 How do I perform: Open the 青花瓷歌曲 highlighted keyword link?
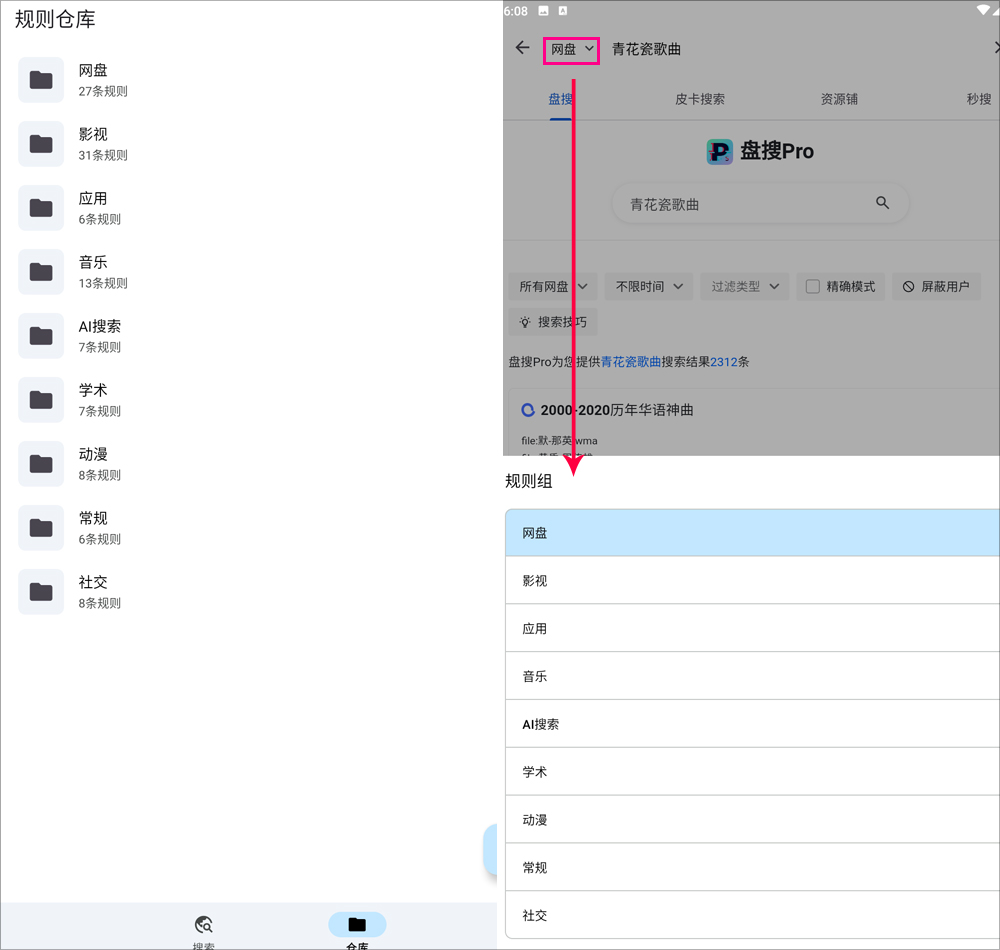point(631,362)
